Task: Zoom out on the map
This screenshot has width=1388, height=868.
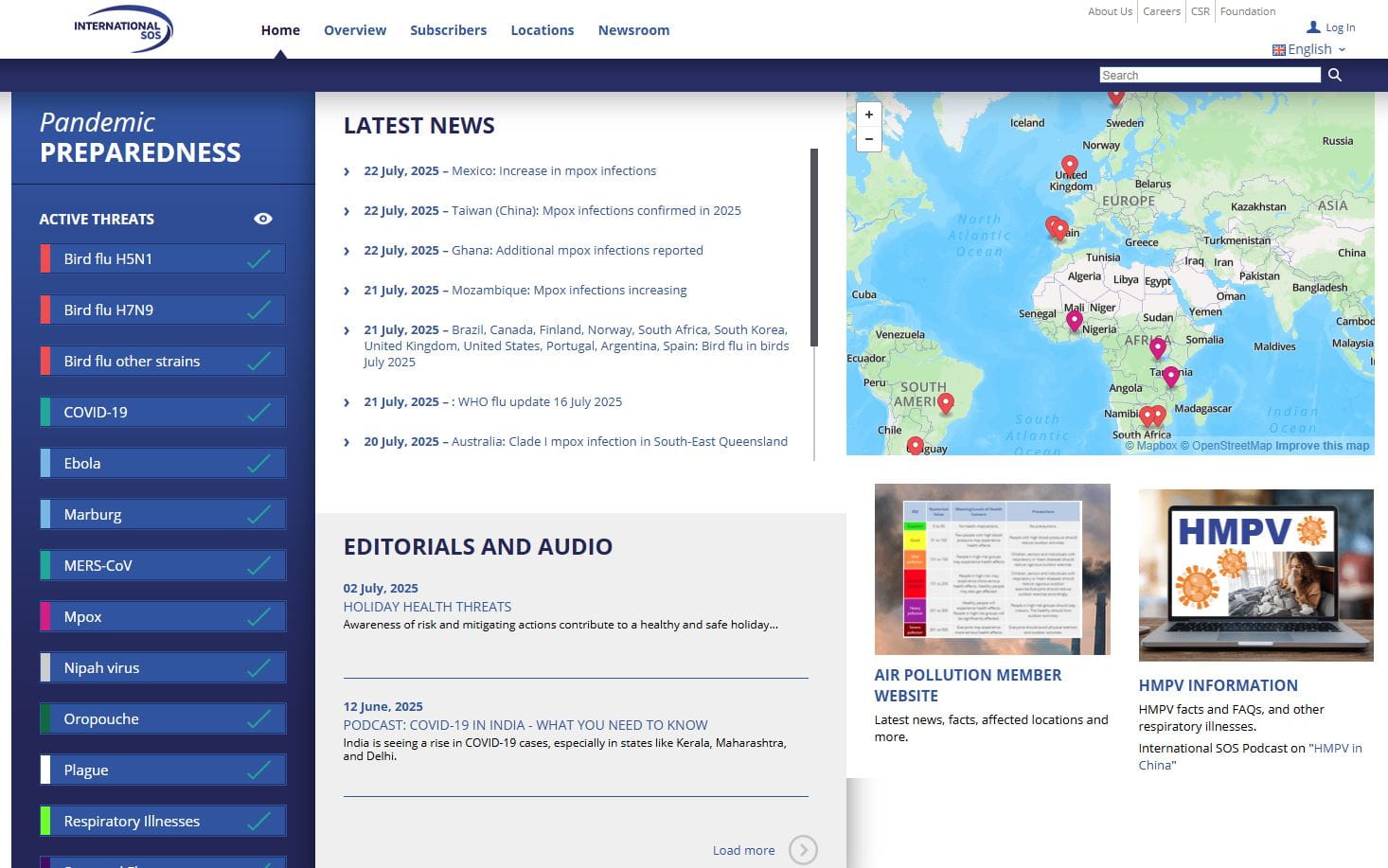Action: tap(868, 139)
